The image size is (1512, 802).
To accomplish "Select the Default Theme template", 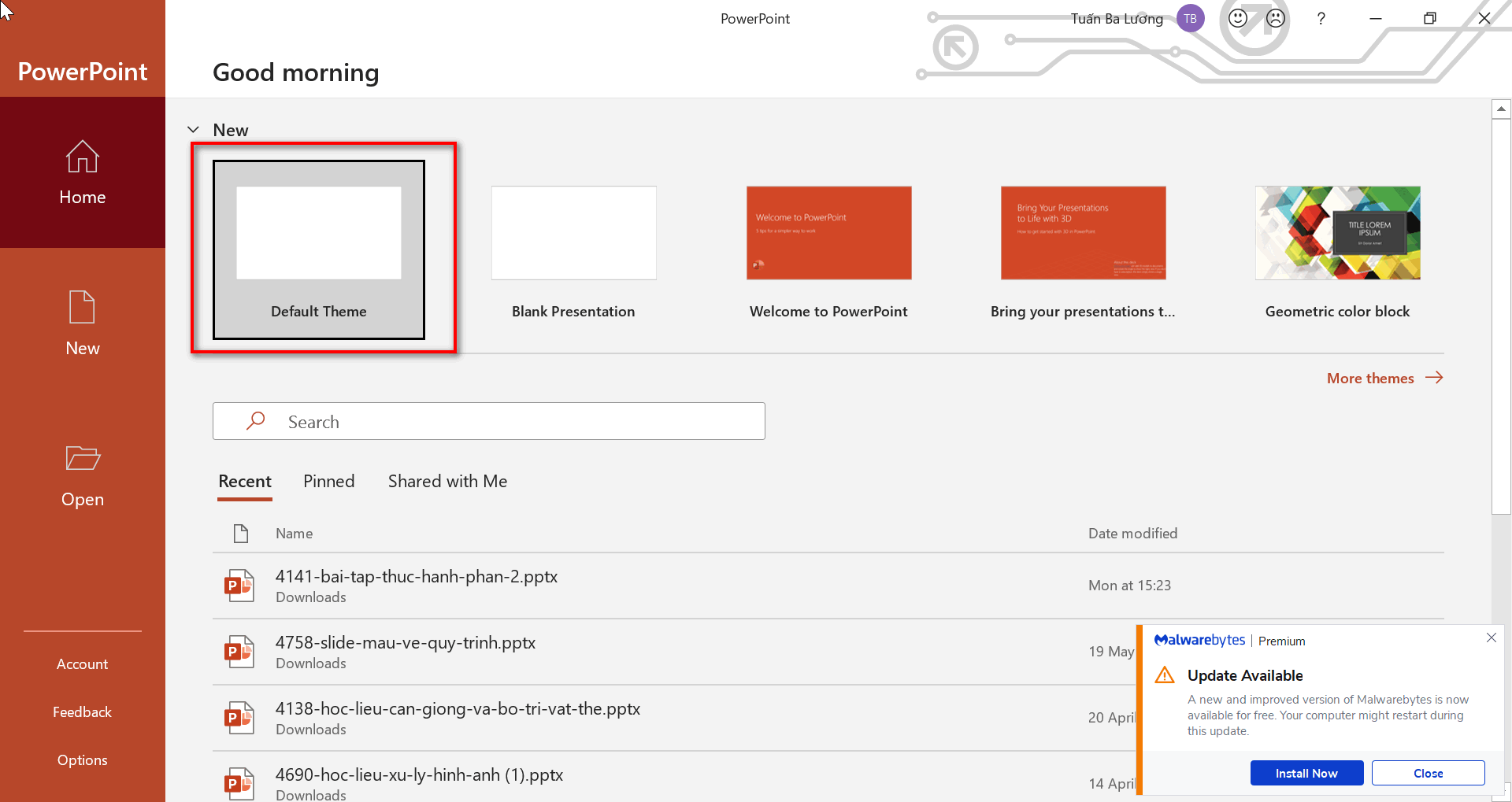I will pos(319,249).
